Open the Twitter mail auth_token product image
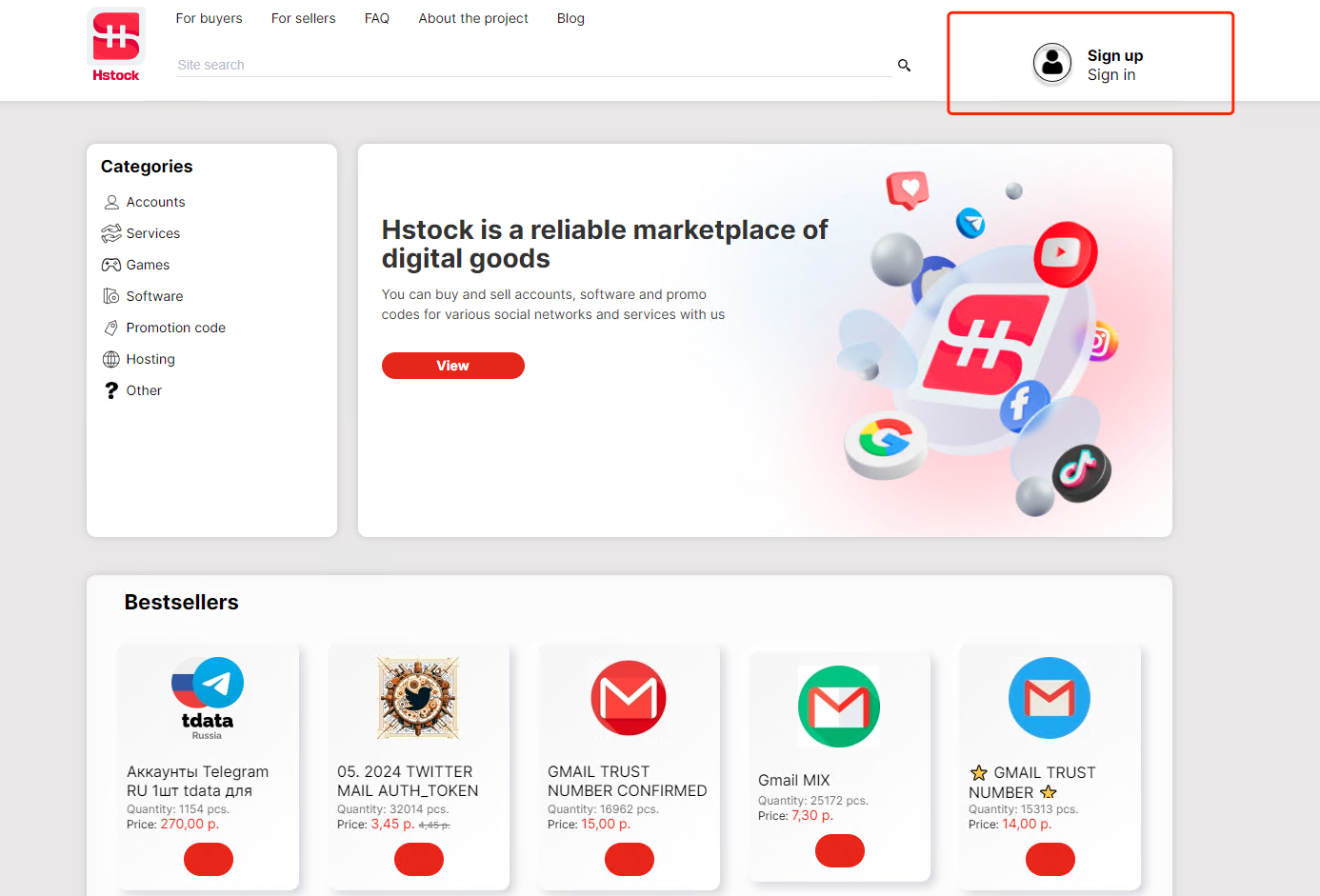The image size is (1320, 896). tap(418, 698)
